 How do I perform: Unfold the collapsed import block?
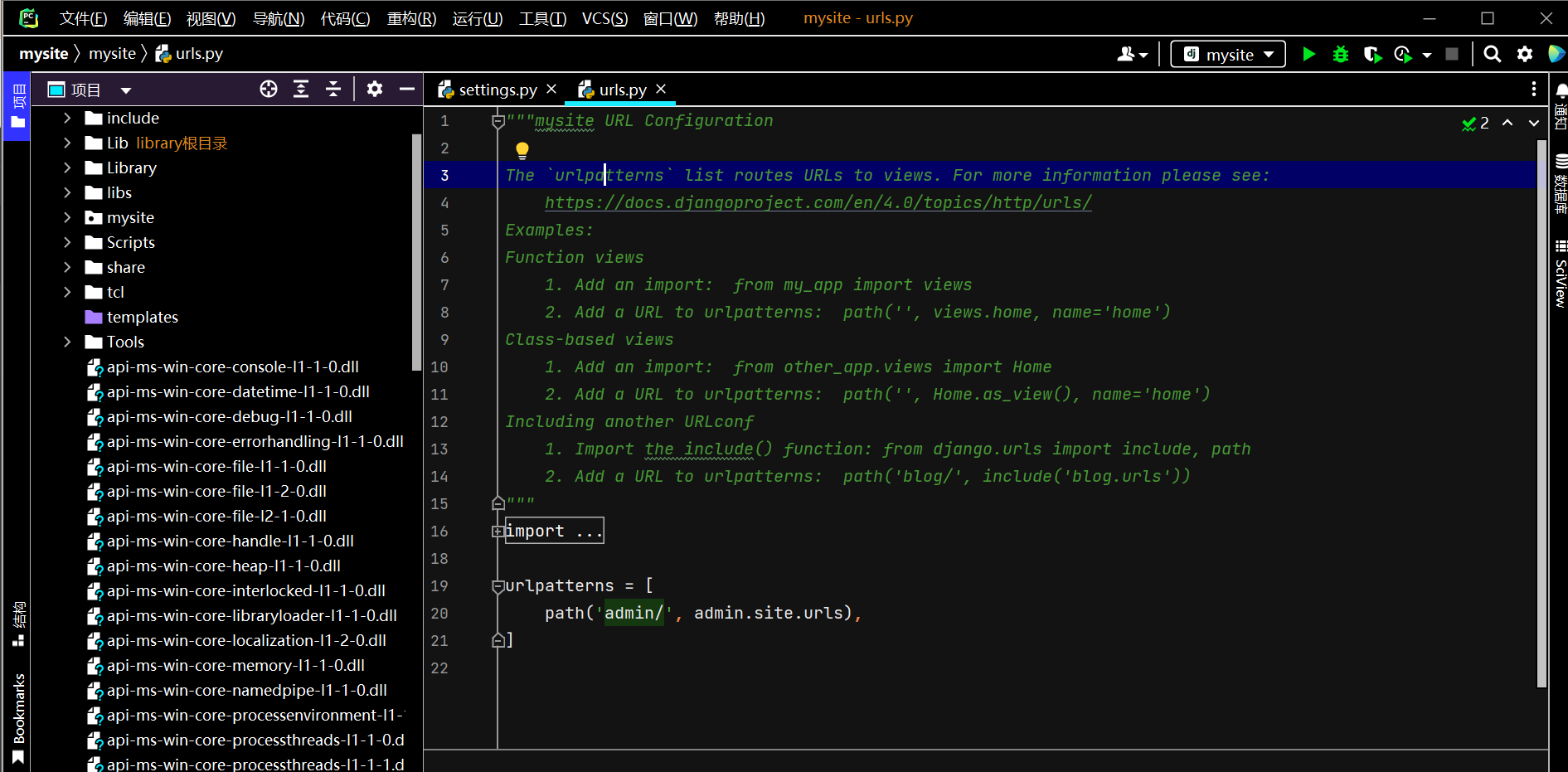pyautogui.click(x=498, y=532)
